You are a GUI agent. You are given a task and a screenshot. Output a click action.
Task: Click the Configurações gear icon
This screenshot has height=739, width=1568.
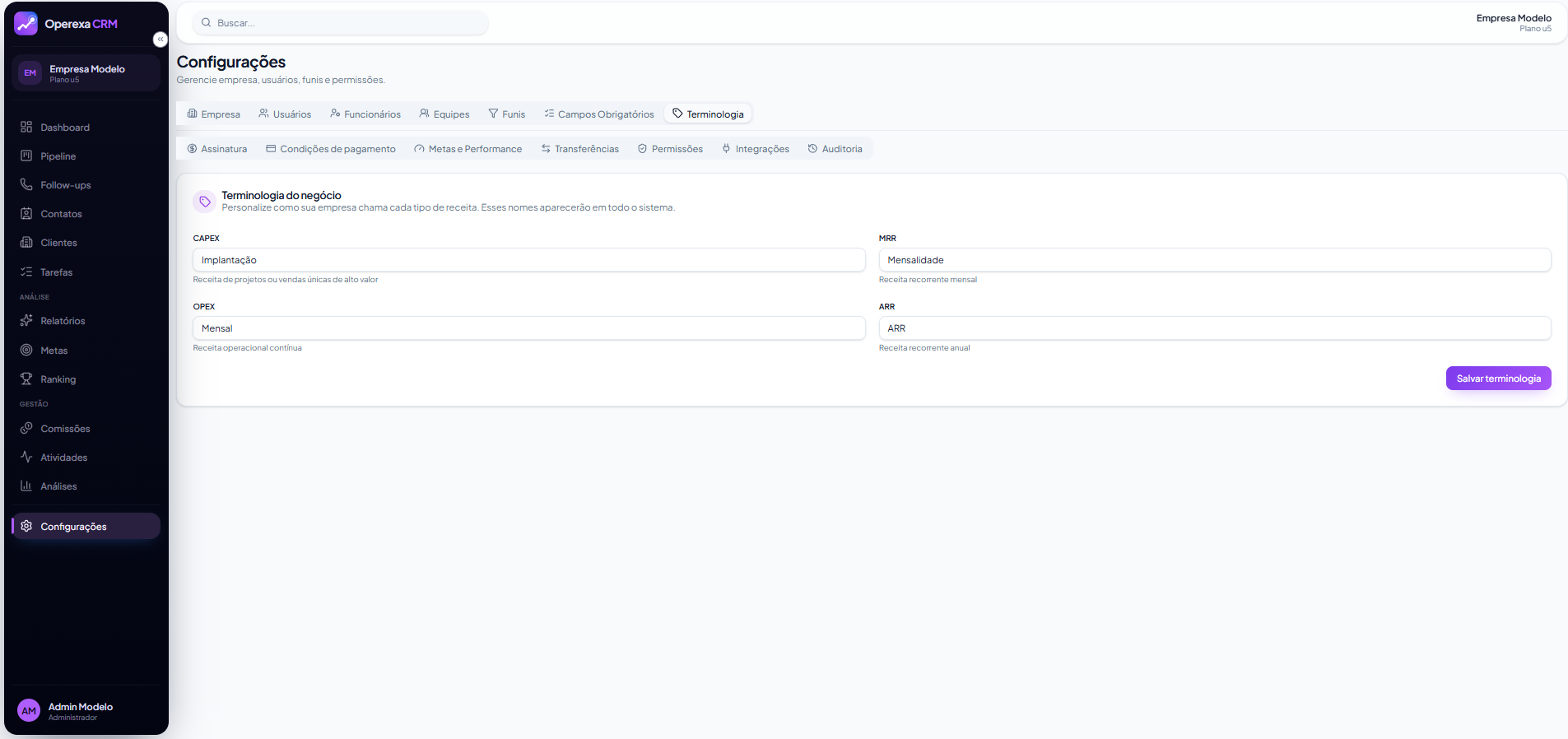click(x=26, y=526)
